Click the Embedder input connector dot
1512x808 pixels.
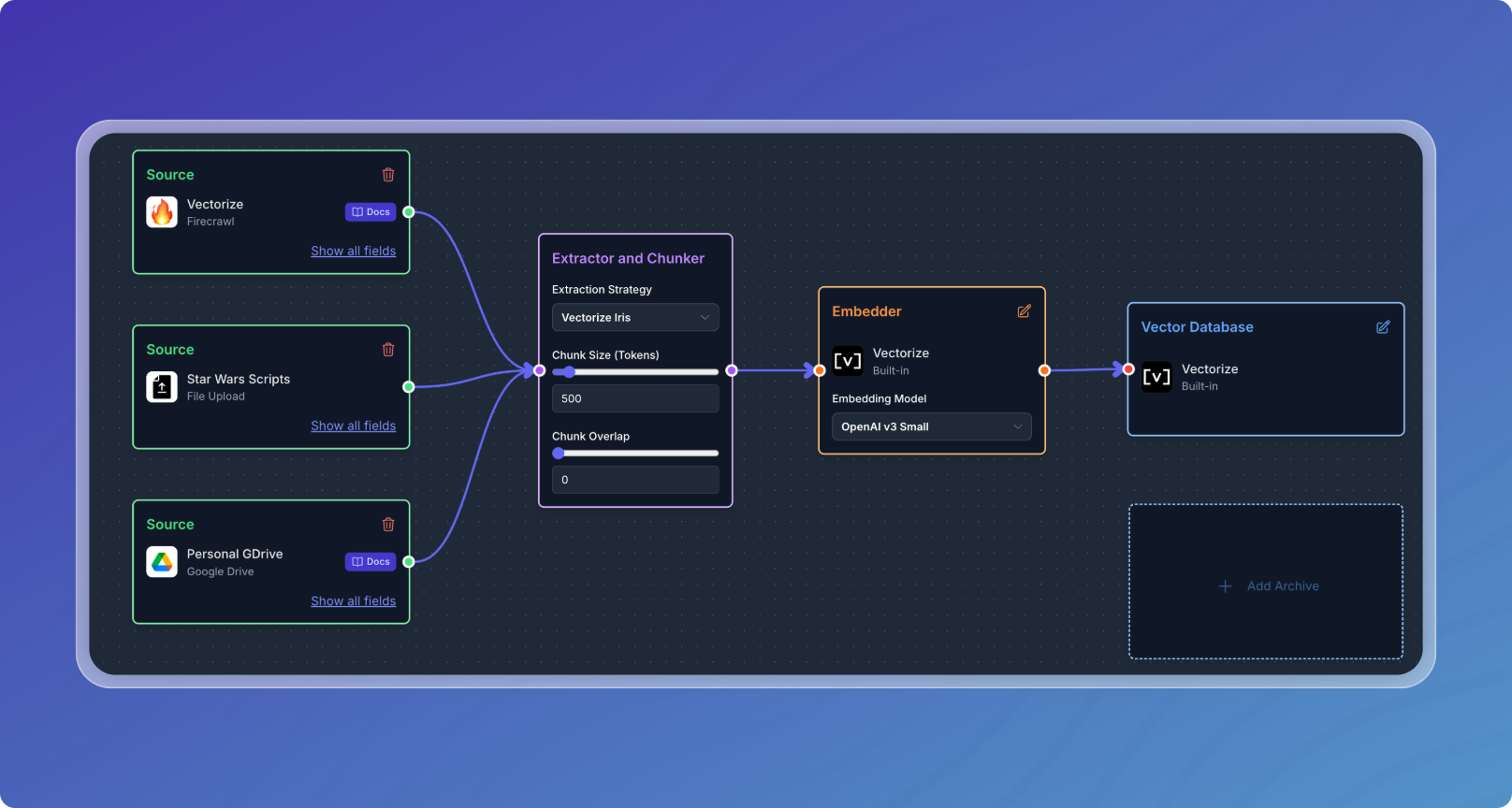[820, 371]
